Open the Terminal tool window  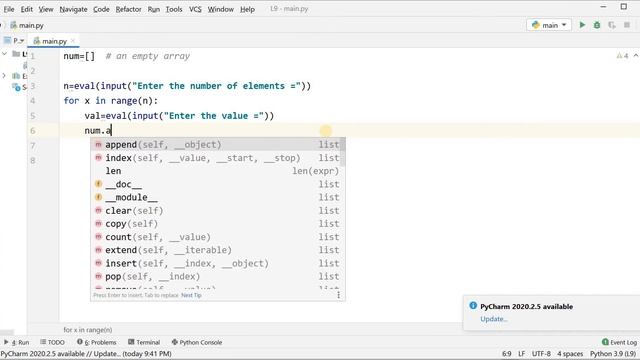[x=144, y=342]
